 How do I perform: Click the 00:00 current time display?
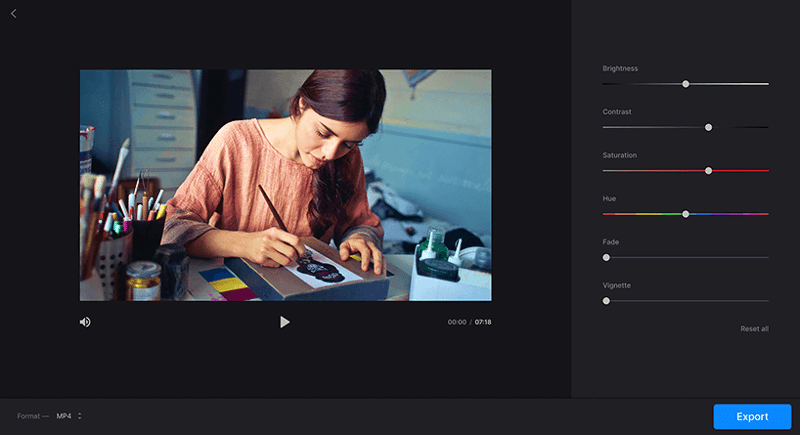click(x=457, y=323)
